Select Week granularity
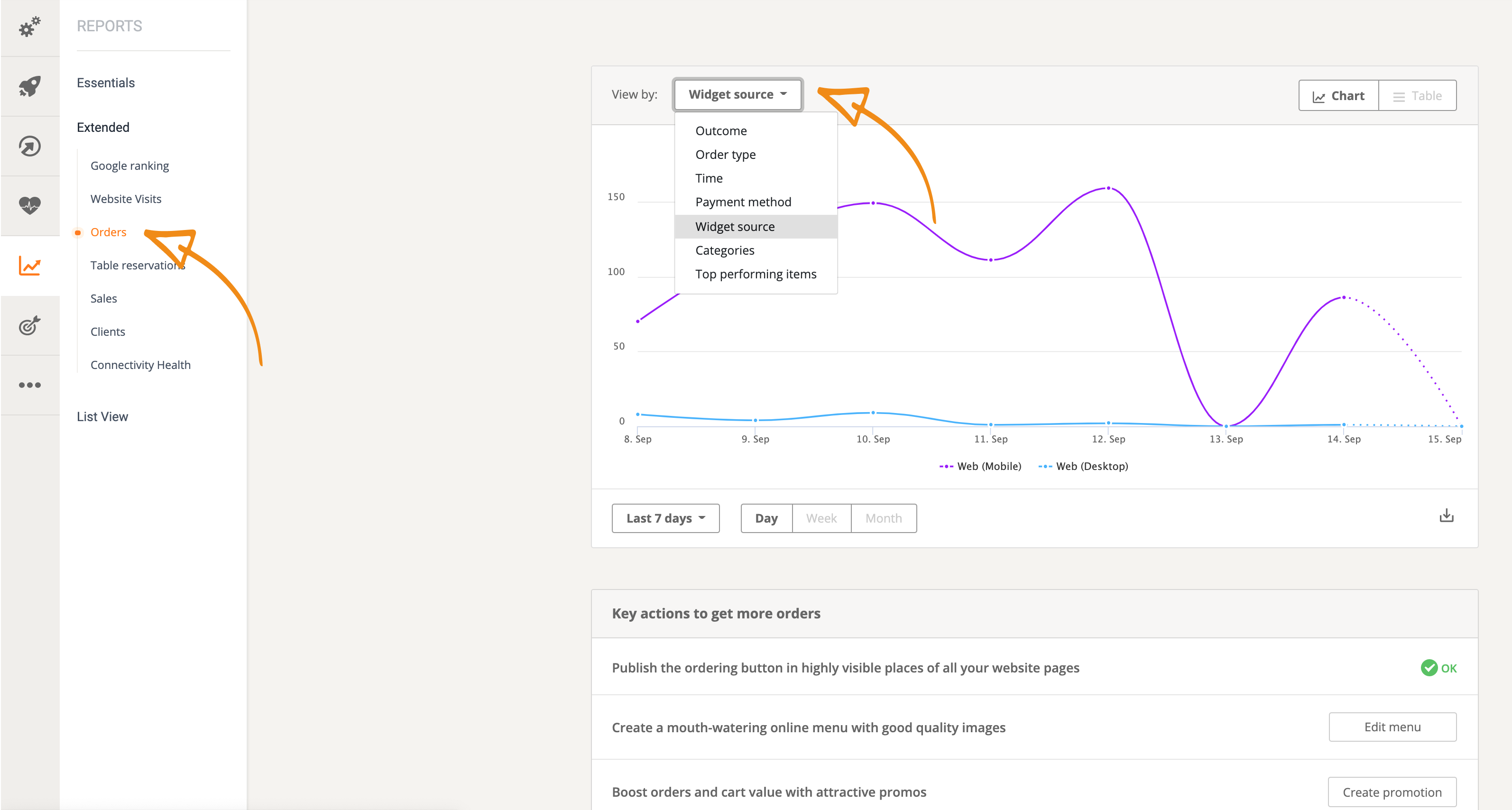Screen dimensions: 1512x810 [821, 518]
